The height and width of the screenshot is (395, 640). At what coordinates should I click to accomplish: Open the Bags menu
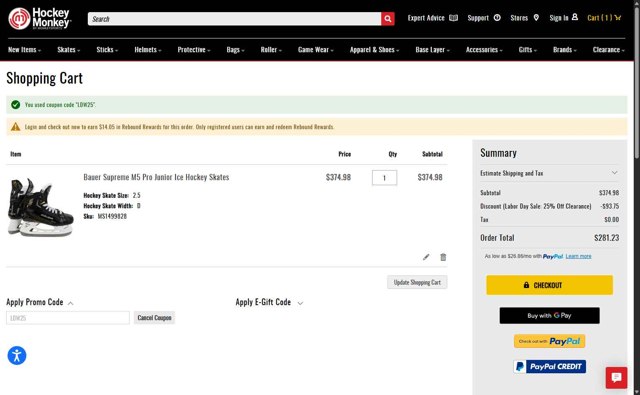(236, 50)
